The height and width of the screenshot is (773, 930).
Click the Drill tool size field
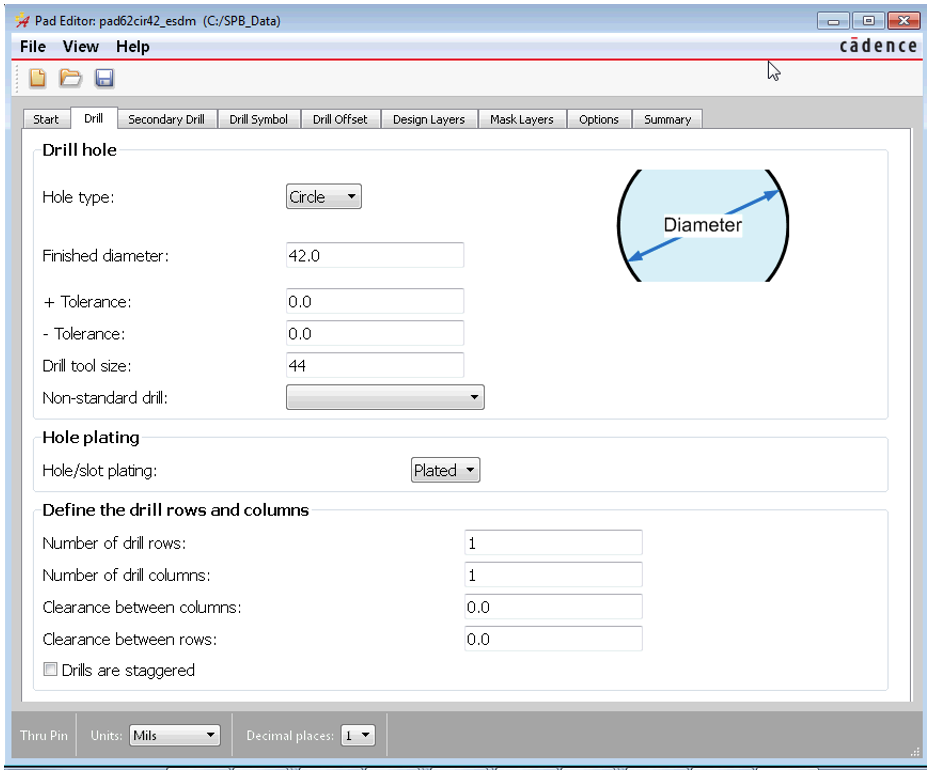click(374, 366)
